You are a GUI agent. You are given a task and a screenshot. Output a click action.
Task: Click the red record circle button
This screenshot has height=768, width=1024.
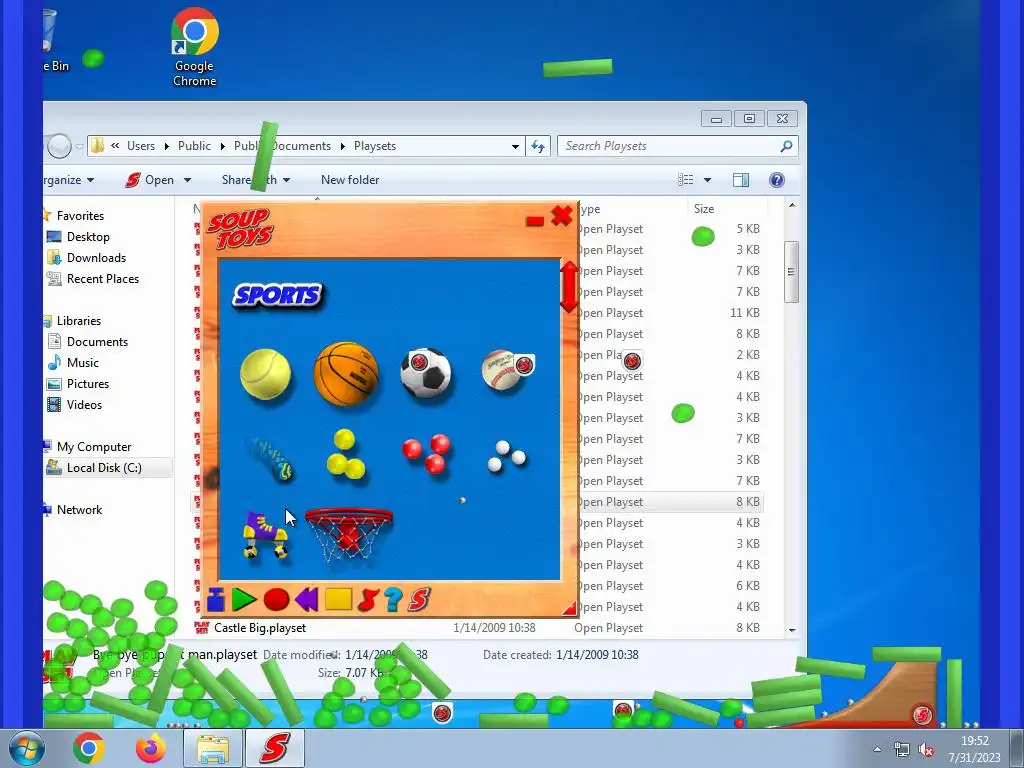tap(276, 600)
